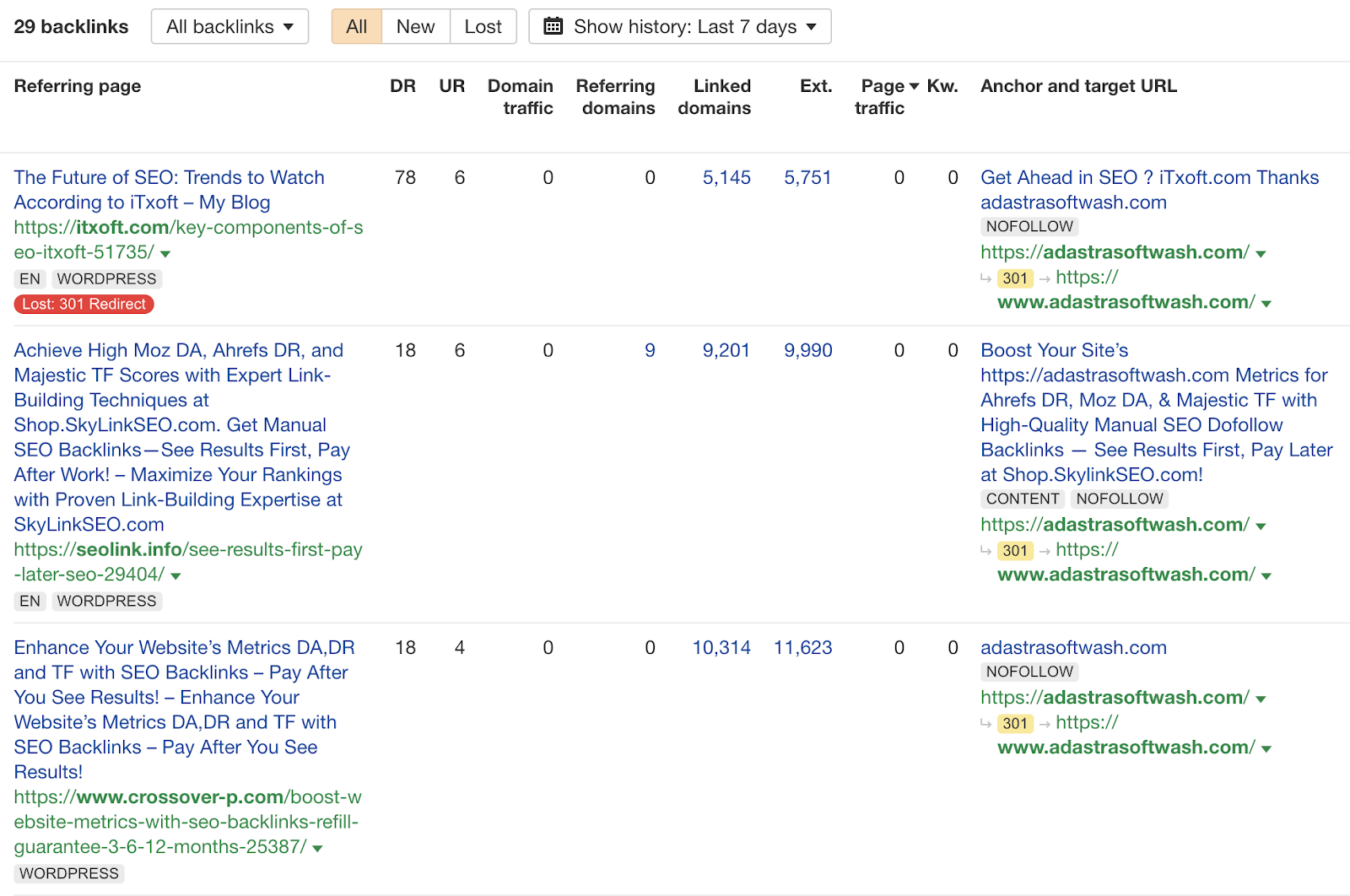Viewport: 1350px width, 896px height.
Task: Expand the itxoft.com URL dropdown arrow
Action: click(165, 254)
